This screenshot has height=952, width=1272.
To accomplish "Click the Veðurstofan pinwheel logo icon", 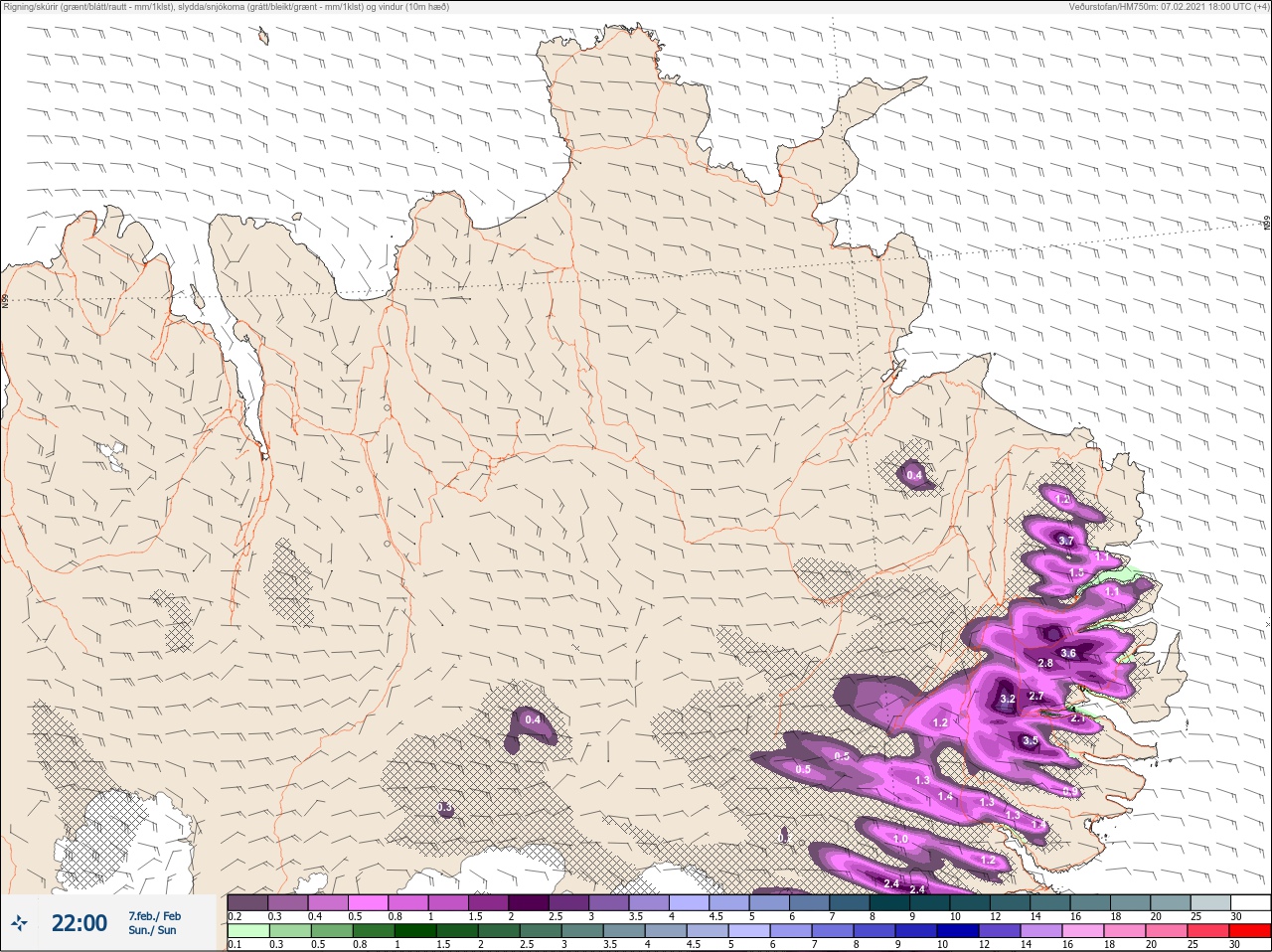I will pyautogui.click(x=20, y=924).
